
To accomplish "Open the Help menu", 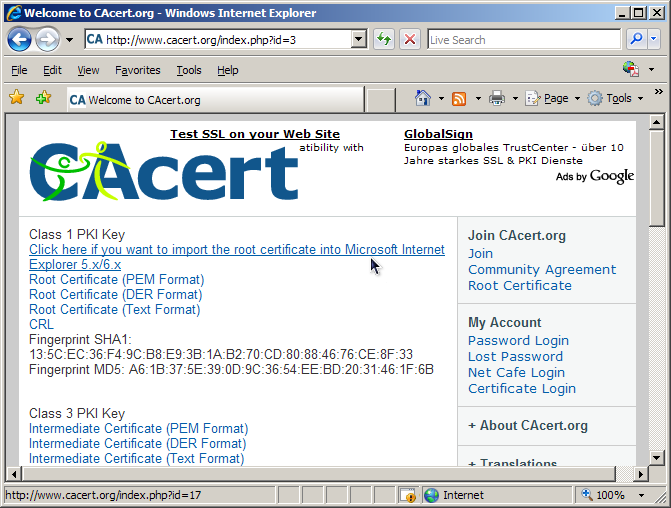I will [228, 70].
